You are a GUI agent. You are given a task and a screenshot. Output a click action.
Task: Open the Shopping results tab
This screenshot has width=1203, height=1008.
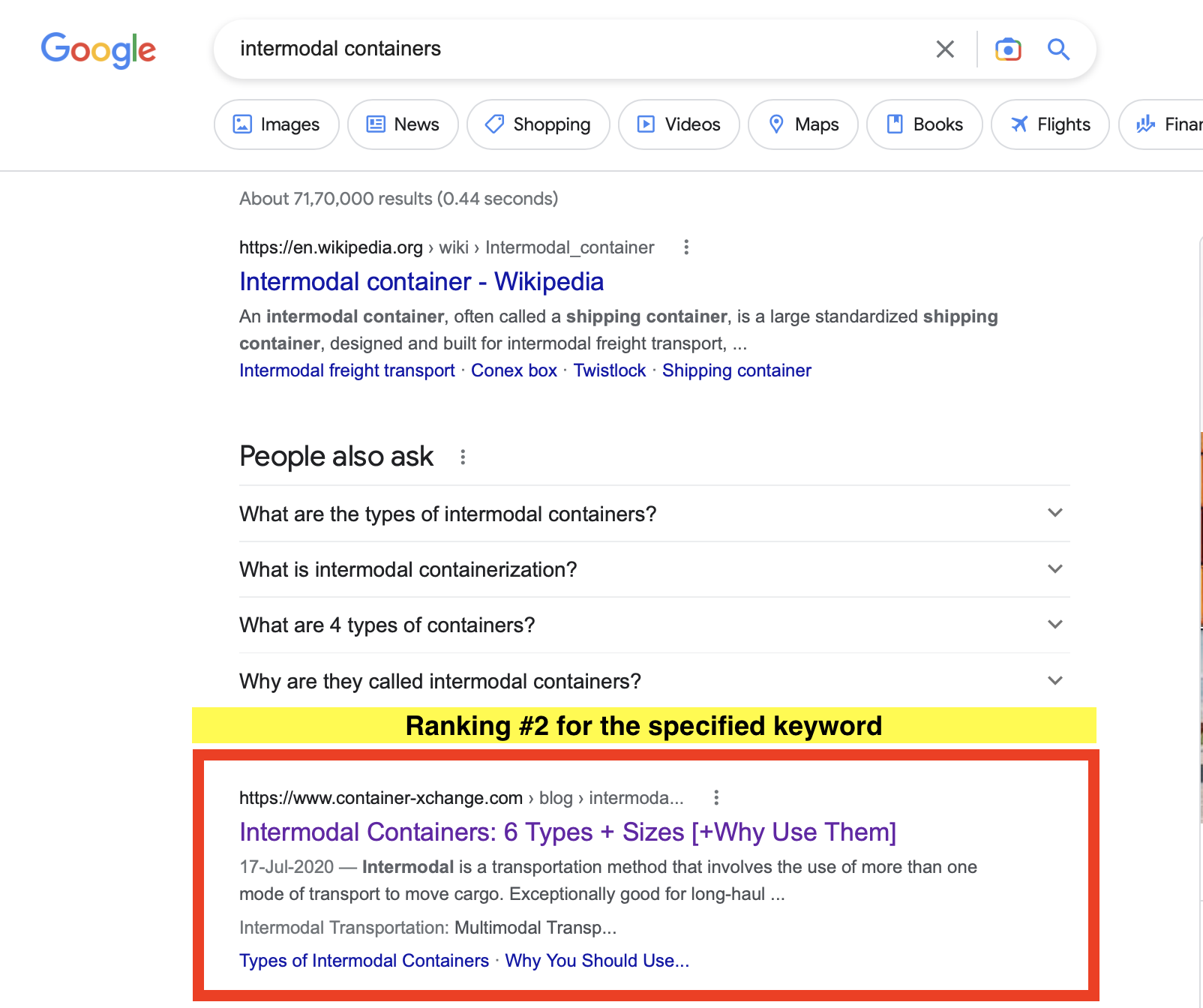coord(538,124)
